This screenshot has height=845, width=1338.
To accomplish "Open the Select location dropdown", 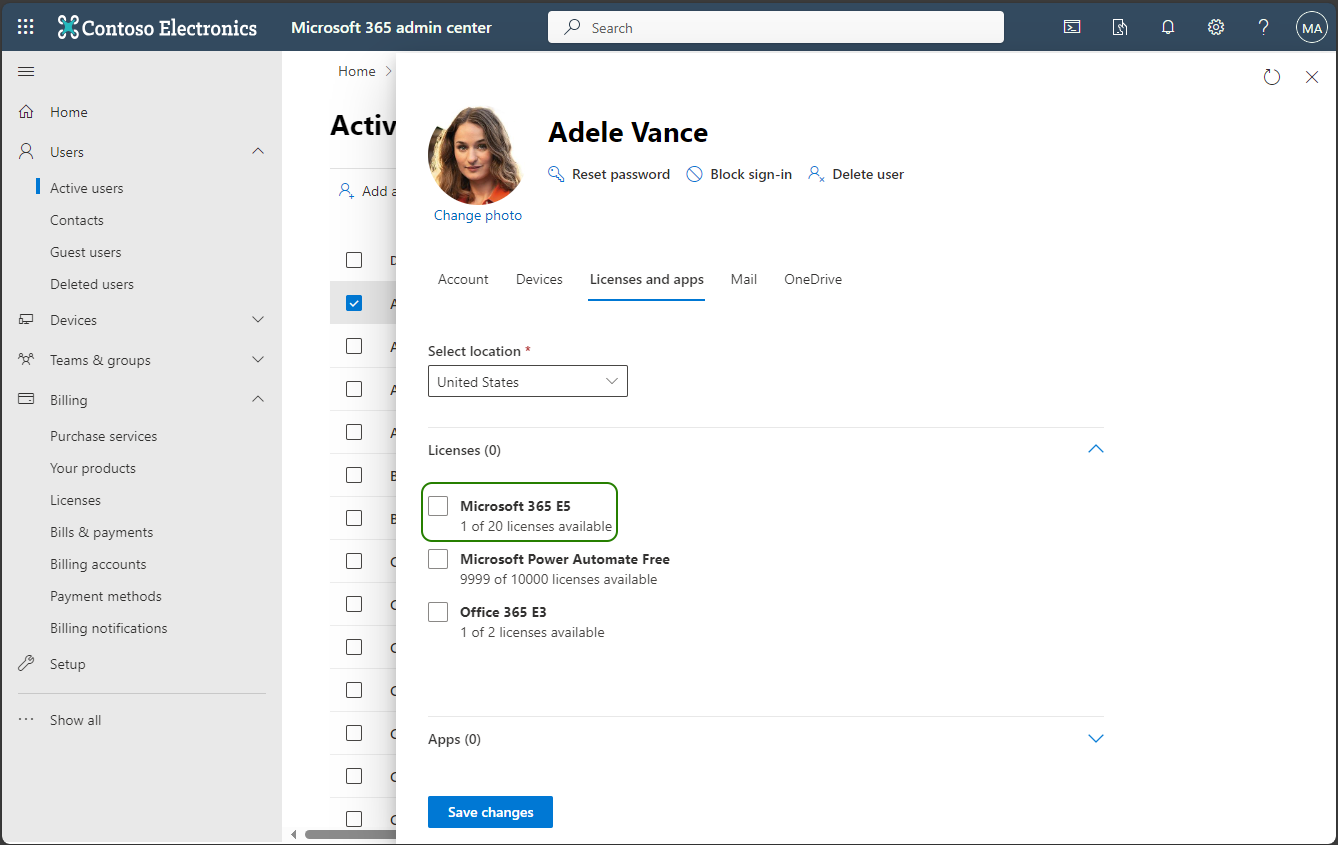I will coord(528,381).
